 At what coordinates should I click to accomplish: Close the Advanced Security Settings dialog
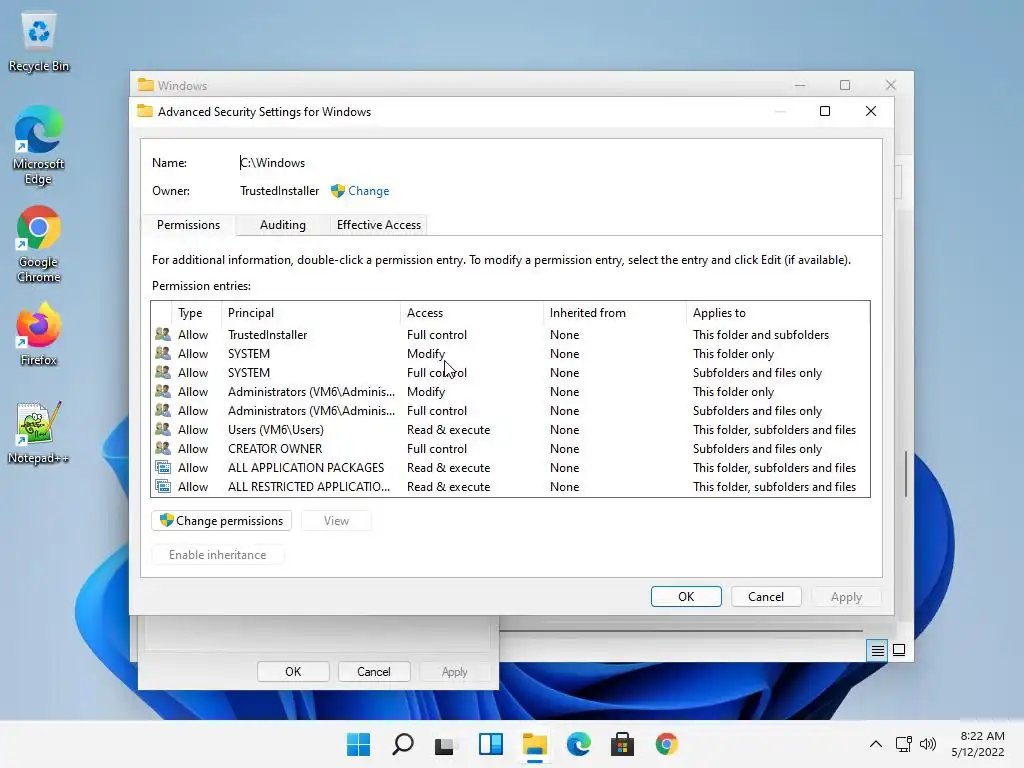point(871,111)
